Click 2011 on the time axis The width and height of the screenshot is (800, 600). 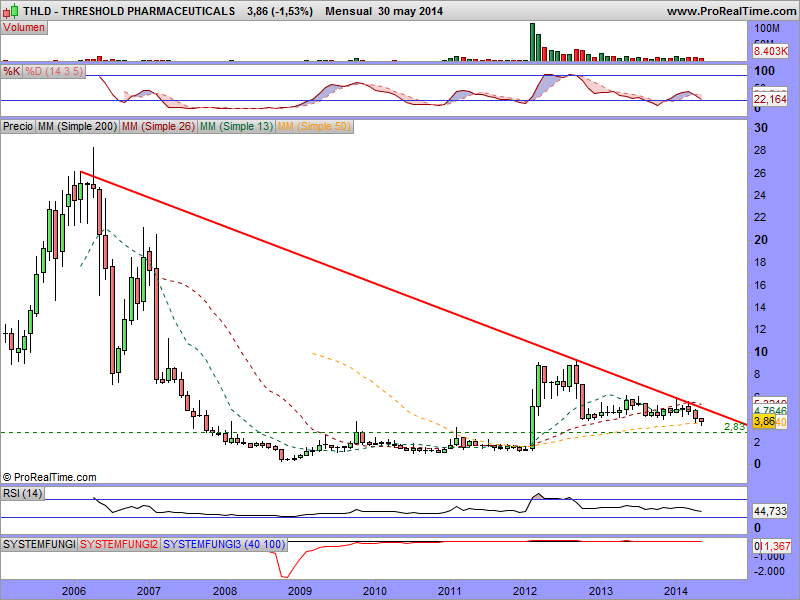point(451,591)
